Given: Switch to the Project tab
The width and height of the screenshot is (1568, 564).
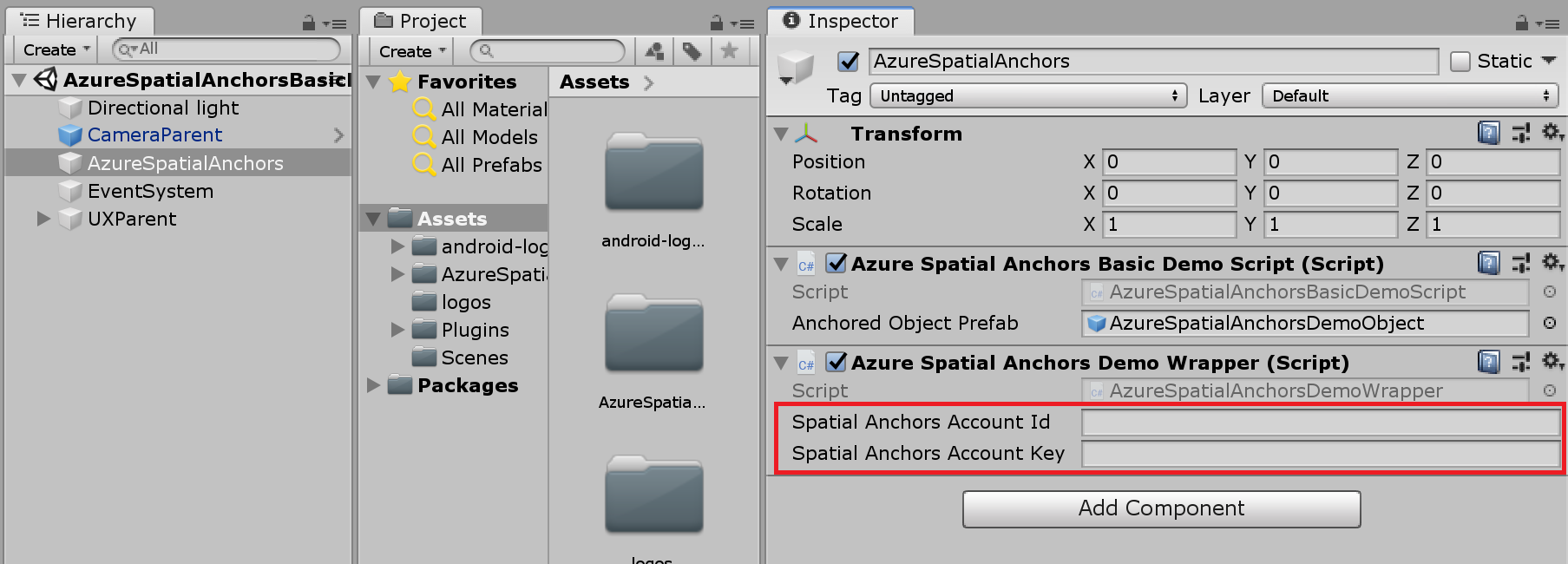Looking at the screenshot, I should click(421, 20).
